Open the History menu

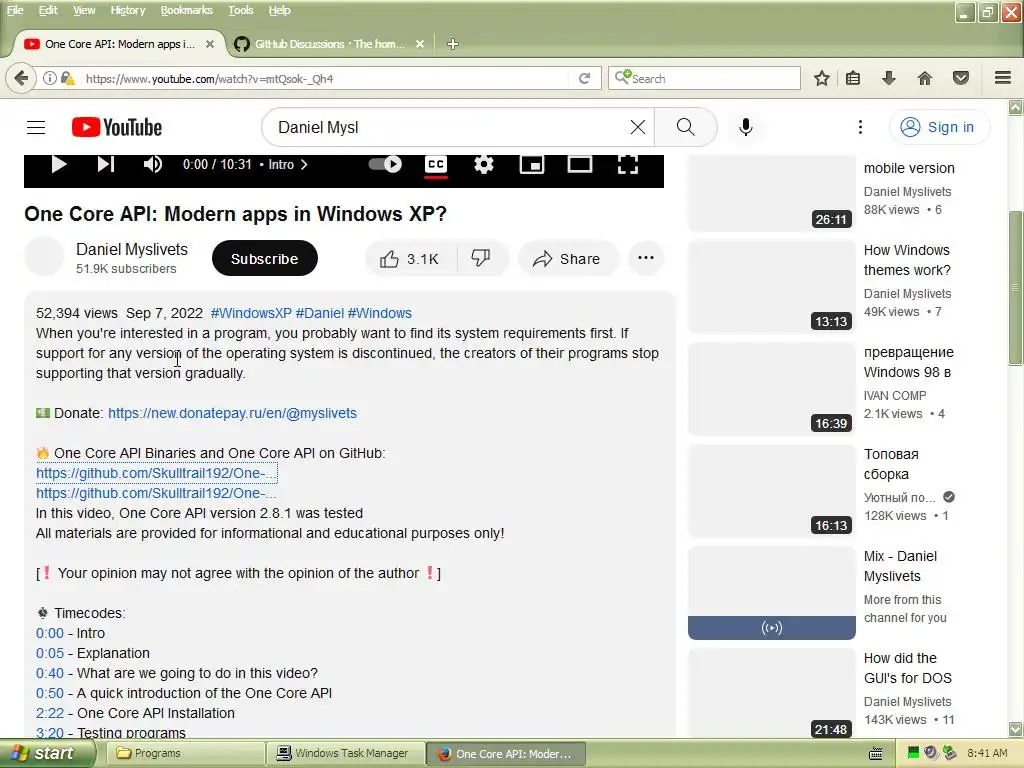(x=127, y=10)
